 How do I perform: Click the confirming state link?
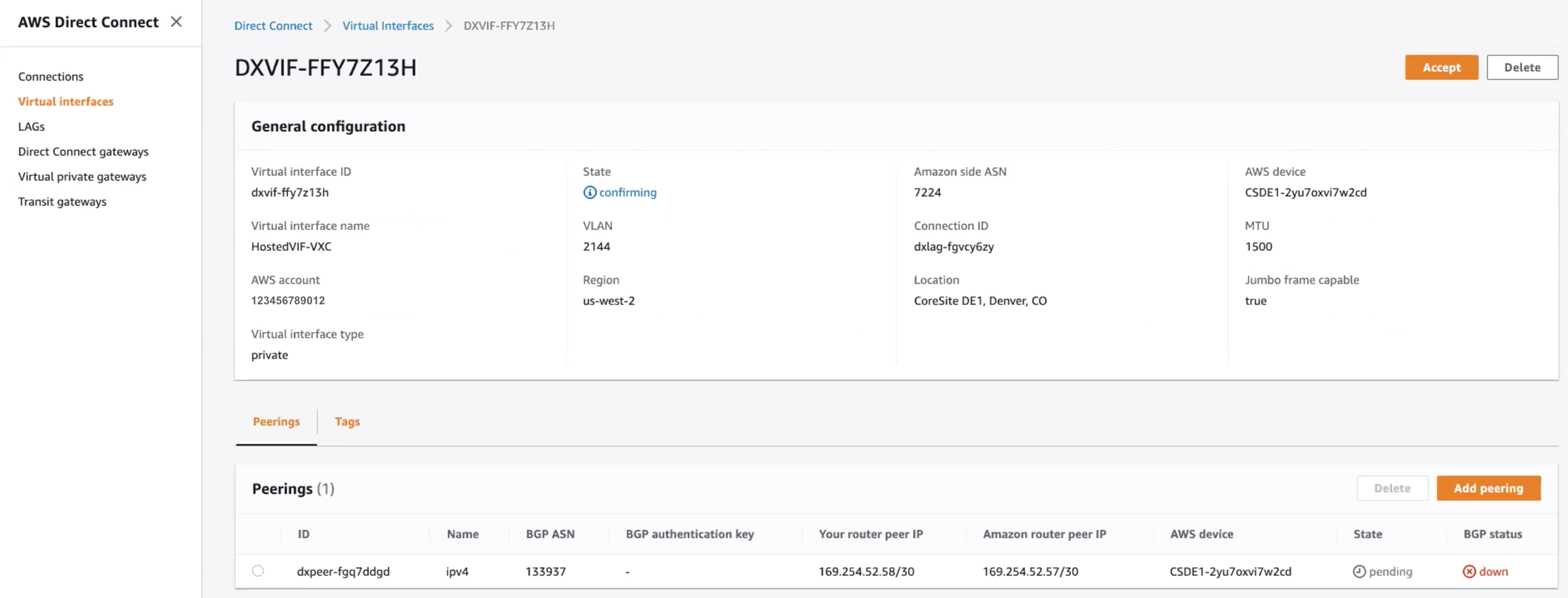[x=628, y=192]
